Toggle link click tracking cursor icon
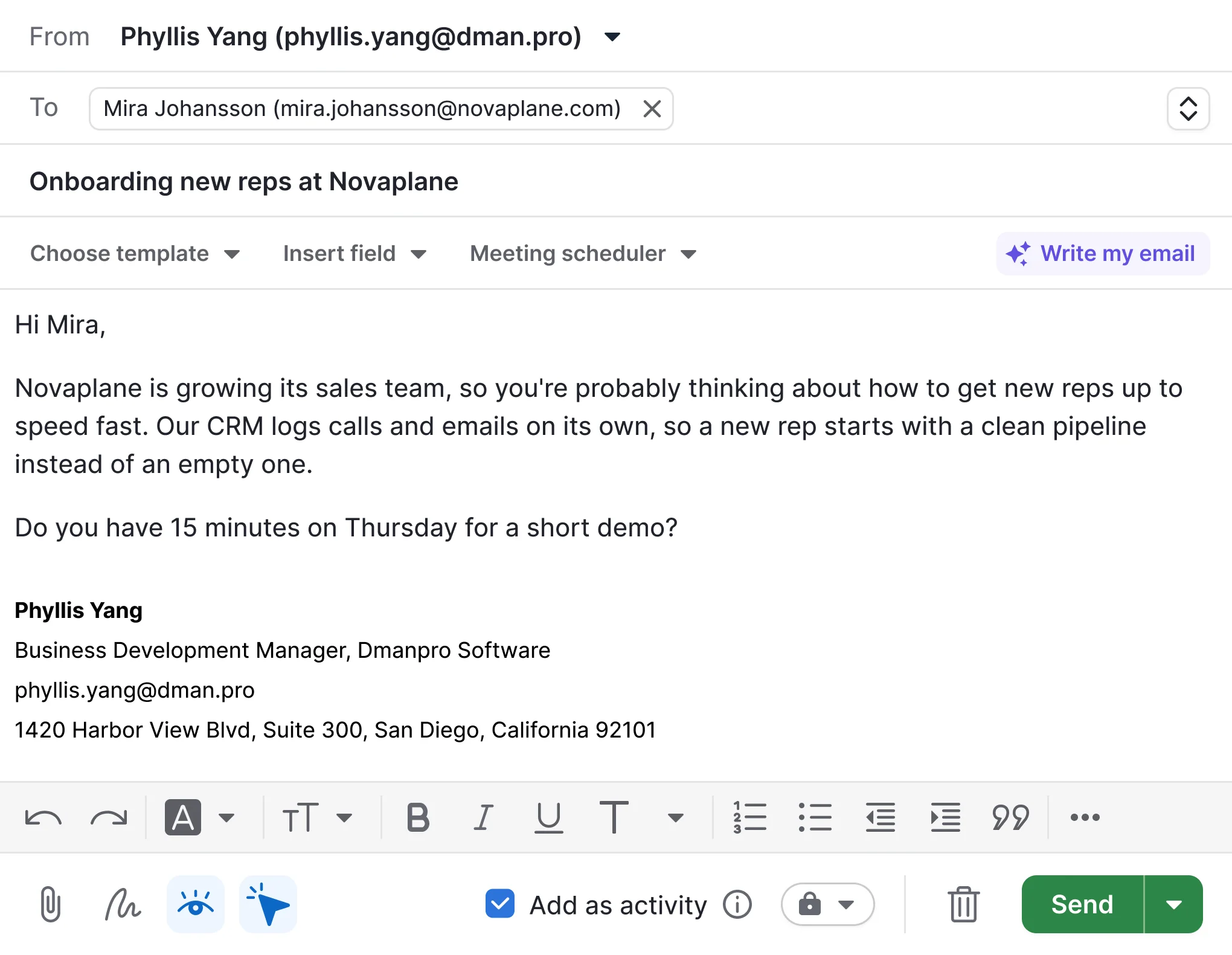 coord(268,904)
